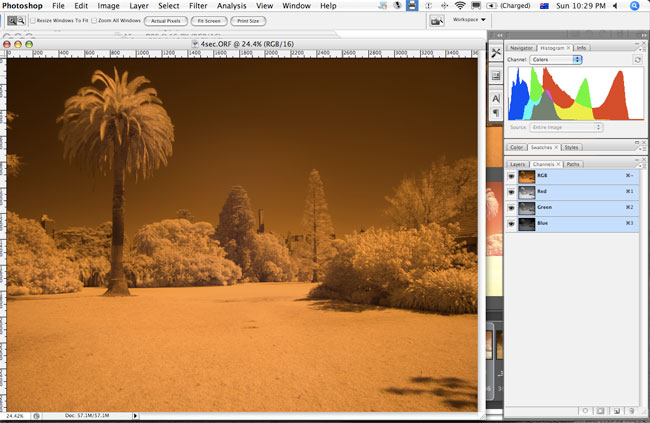Image resolution: width=650 pixels, height=423 pixels.
Task: Open the Character panel icon
Action: click(496, 98)
